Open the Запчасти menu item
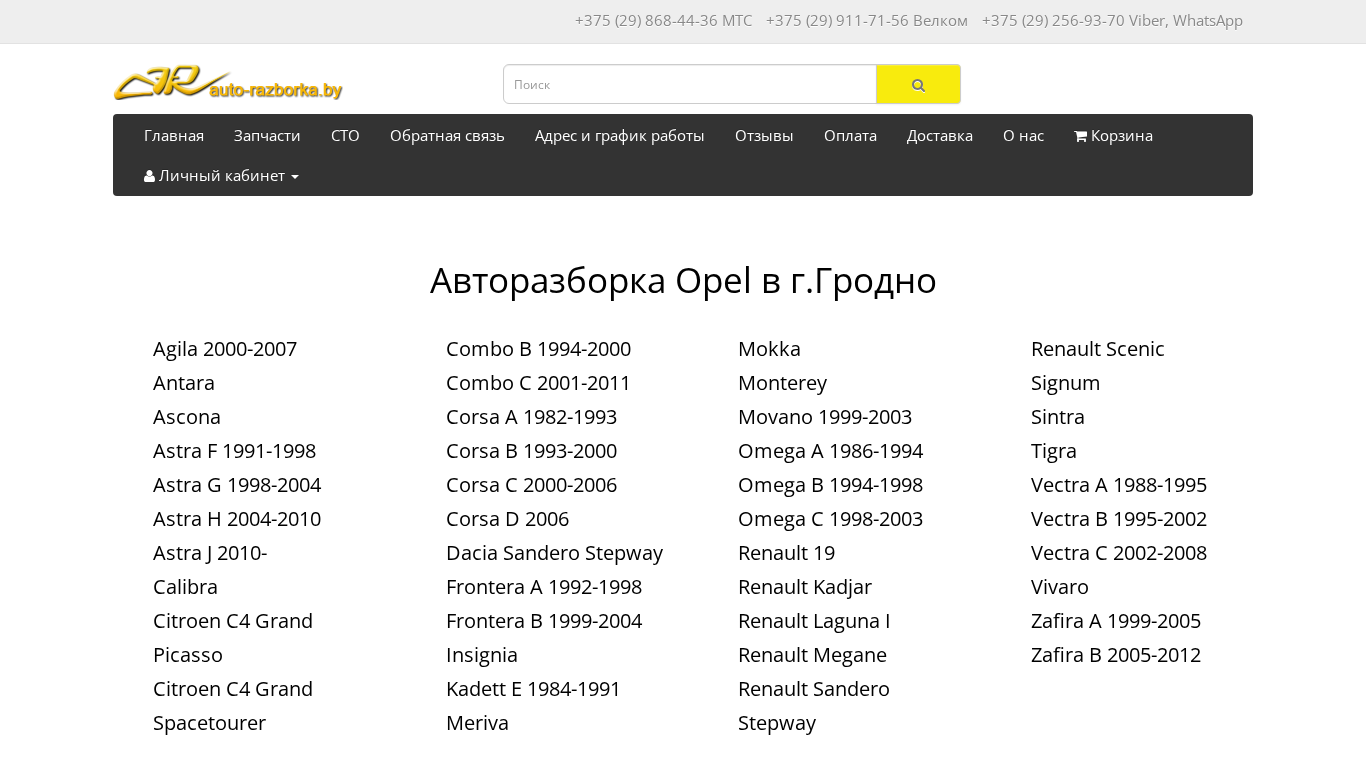 (x=267, y=136)
